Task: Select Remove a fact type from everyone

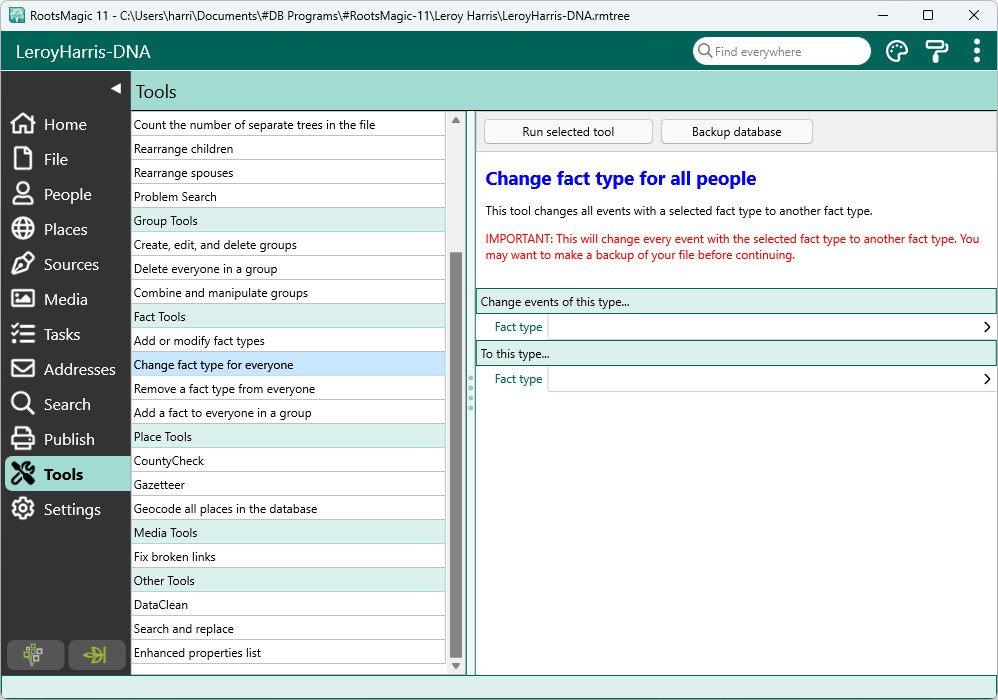Action: pos(288,389)
